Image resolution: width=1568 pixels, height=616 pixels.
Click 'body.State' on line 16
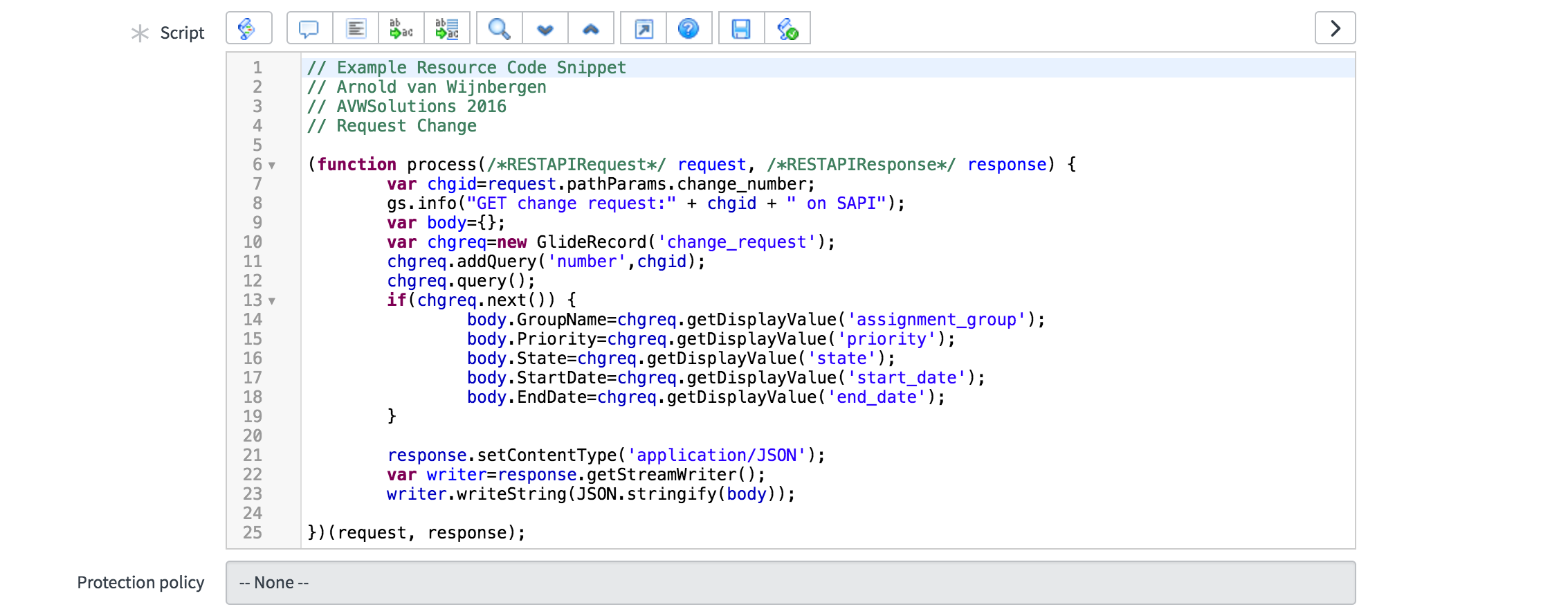pos(517,358)
